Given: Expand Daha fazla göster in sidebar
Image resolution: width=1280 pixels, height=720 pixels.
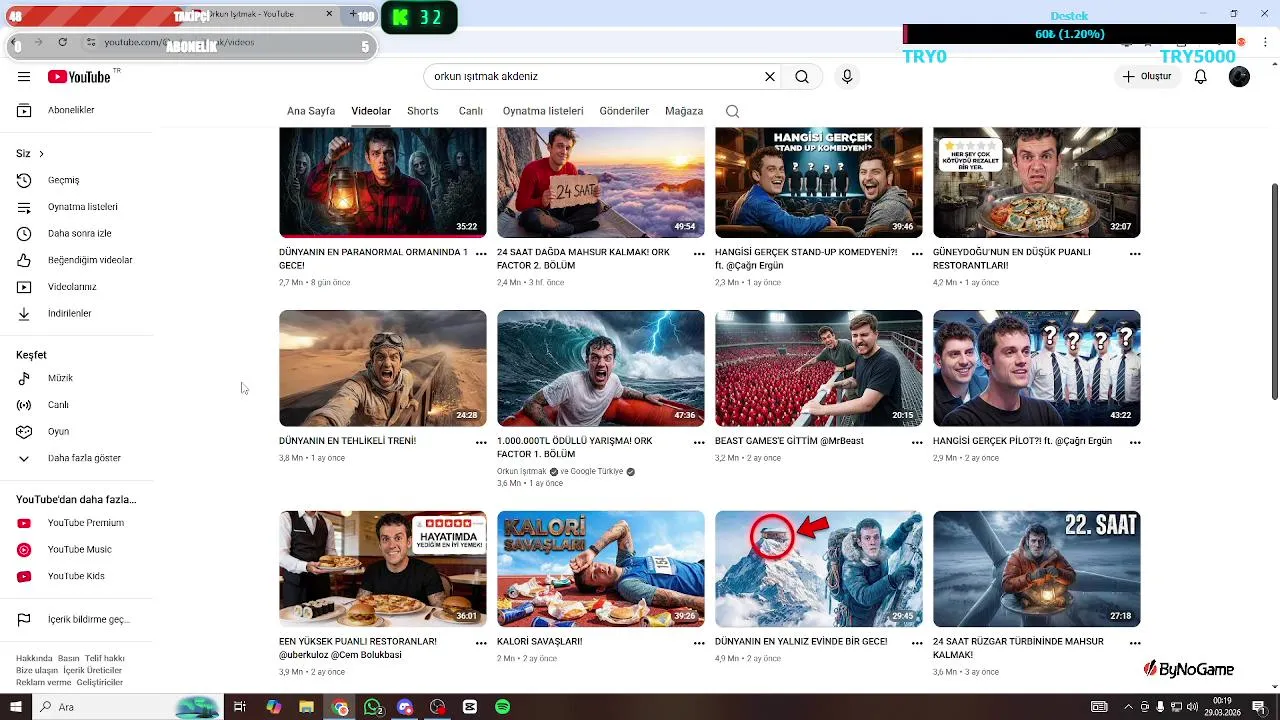Looking at the screenshot, I should (x=82, y=458).
